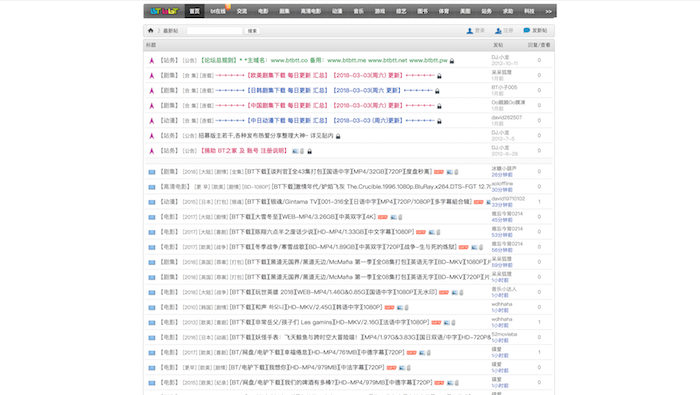Viewport: 700px width, 395px height.
Task: Click author BT小子005
Action: click(504, 87)
